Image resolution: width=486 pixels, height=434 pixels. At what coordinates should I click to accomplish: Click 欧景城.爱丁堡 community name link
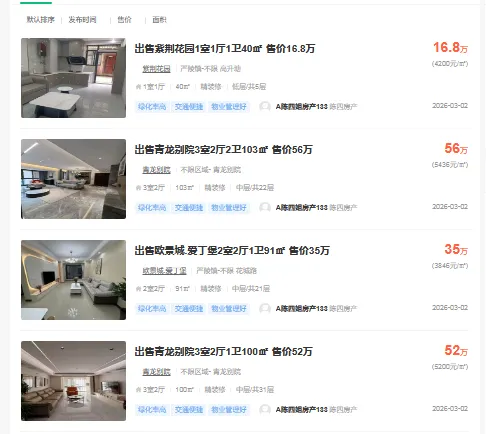pyautogui.click(x=164, y=271)
